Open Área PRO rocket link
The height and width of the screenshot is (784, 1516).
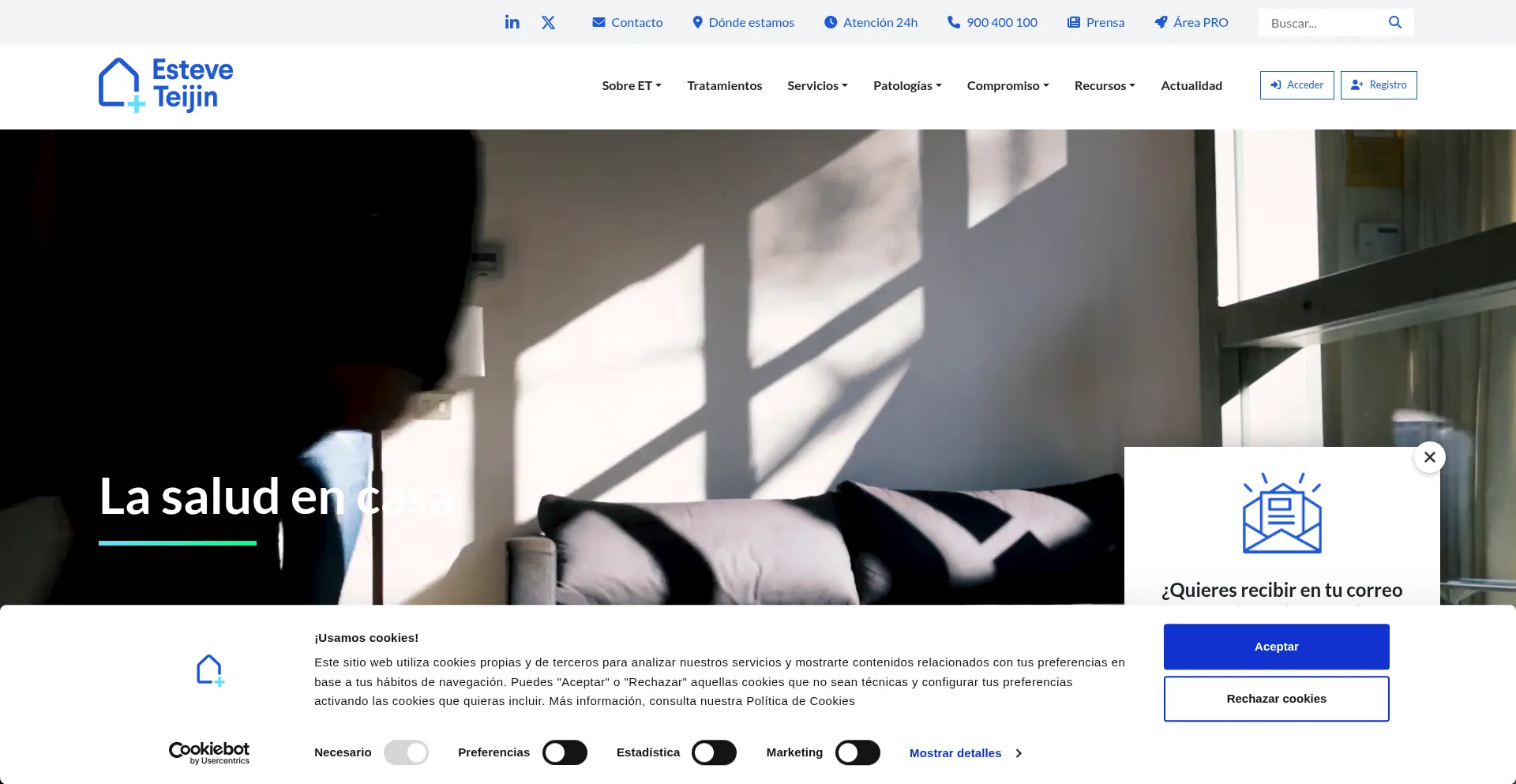coord(1191,22)
